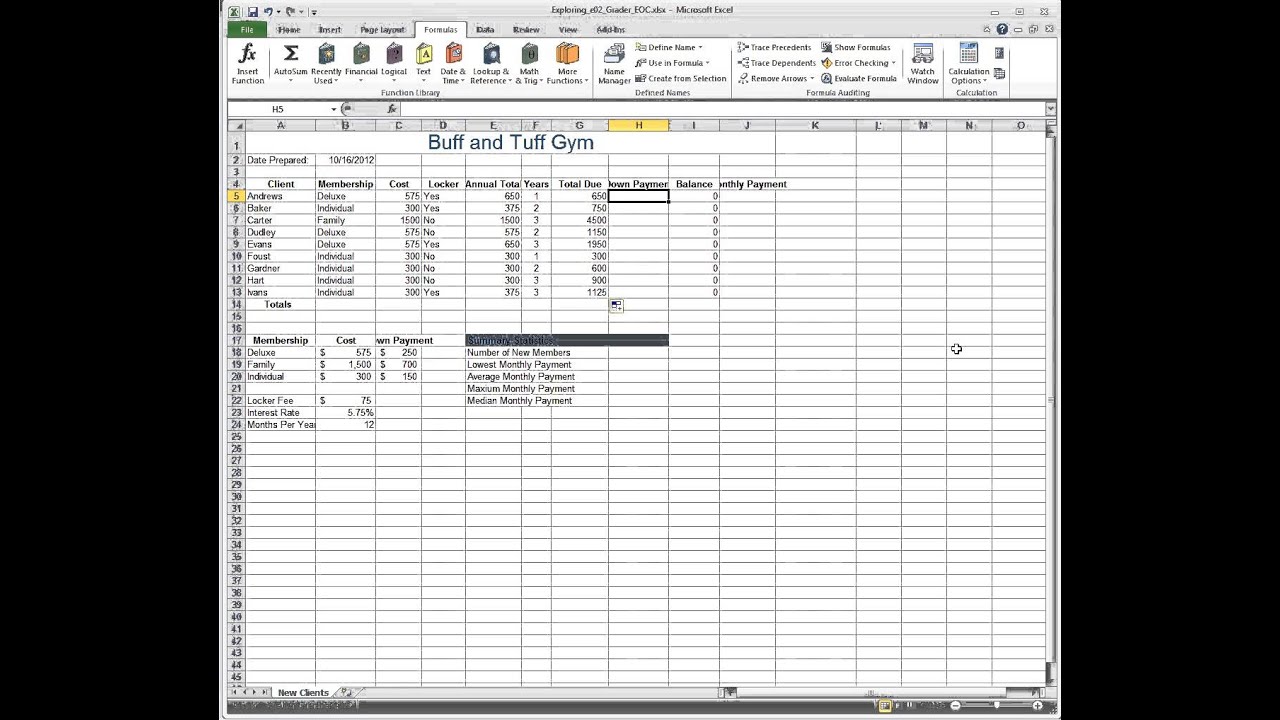Click the horizontal scrollbar of the worksheet

coord(880,692)
